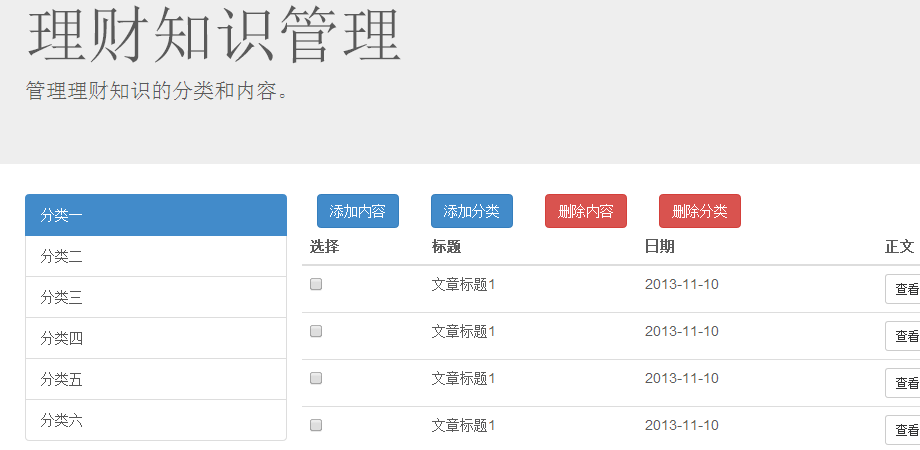Click the 2013-11-10 date in the third row
The image size is (920, 450).
pos(682,378)
